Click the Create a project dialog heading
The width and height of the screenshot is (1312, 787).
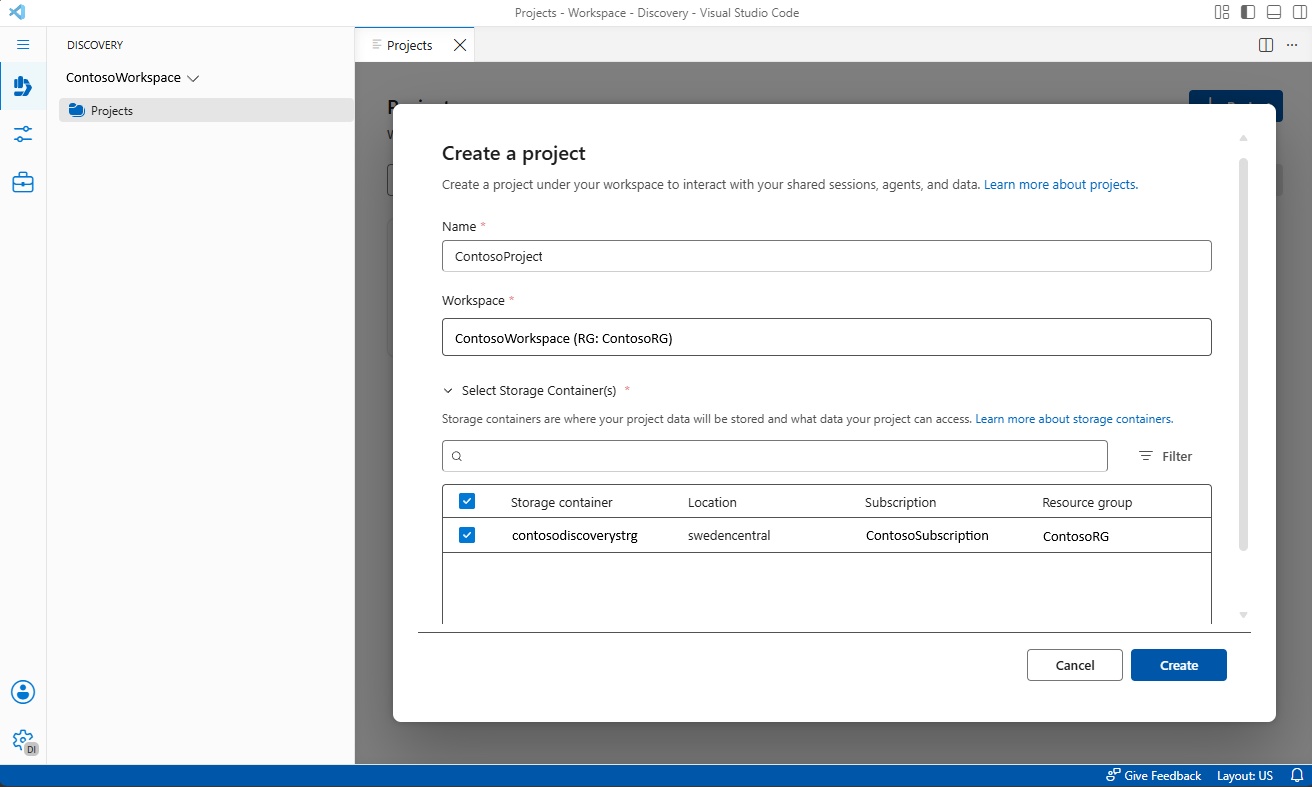click(514, 153)
